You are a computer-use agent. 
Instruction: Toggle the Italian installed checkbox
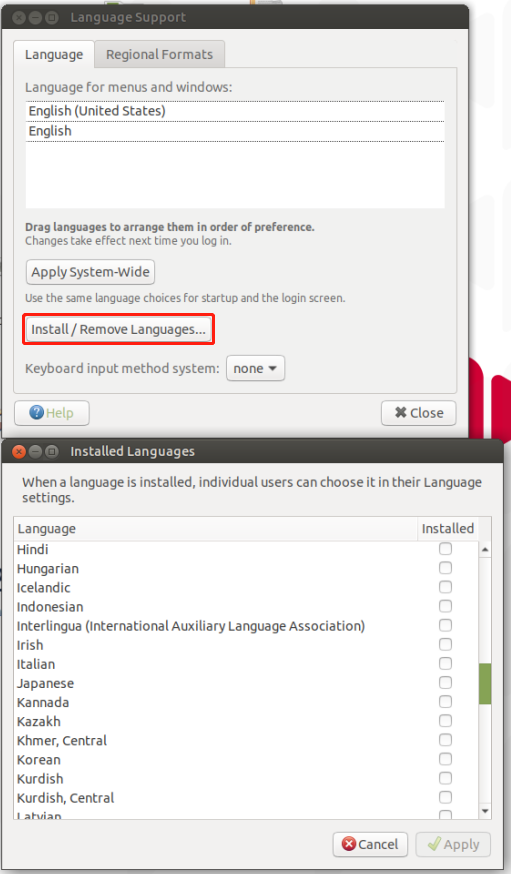tap(445, 663)
